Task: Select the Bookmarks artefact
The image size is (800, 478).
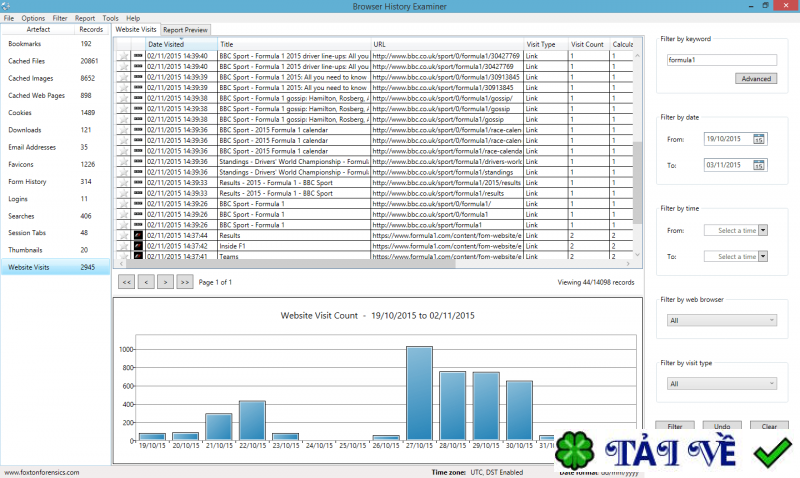Action: click(55, 44)
